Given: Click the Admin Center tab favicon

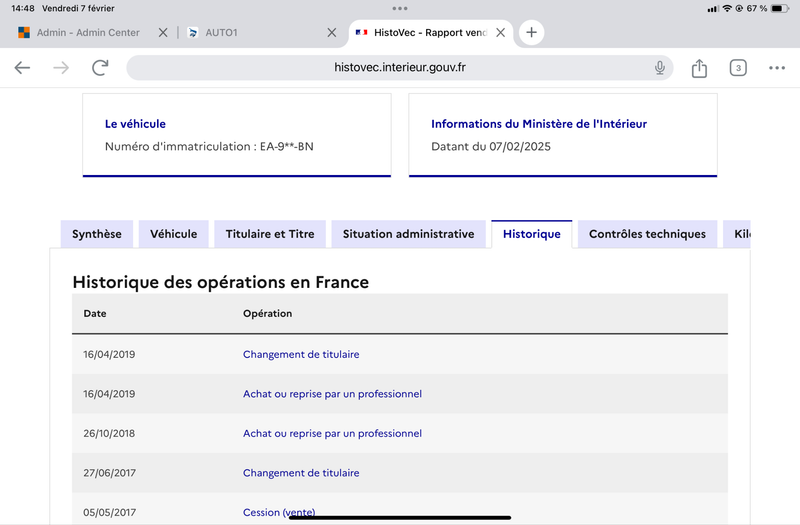Looking at the screenshot, I should (x=23, y=33).
